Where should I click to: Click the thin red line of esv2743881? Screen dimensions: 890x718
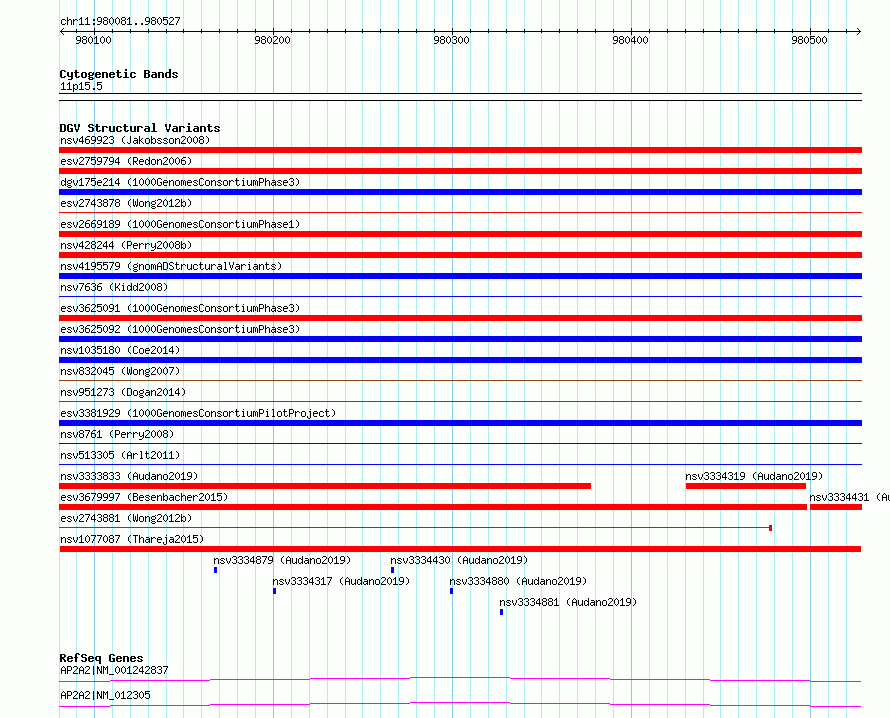click(415, 528)
